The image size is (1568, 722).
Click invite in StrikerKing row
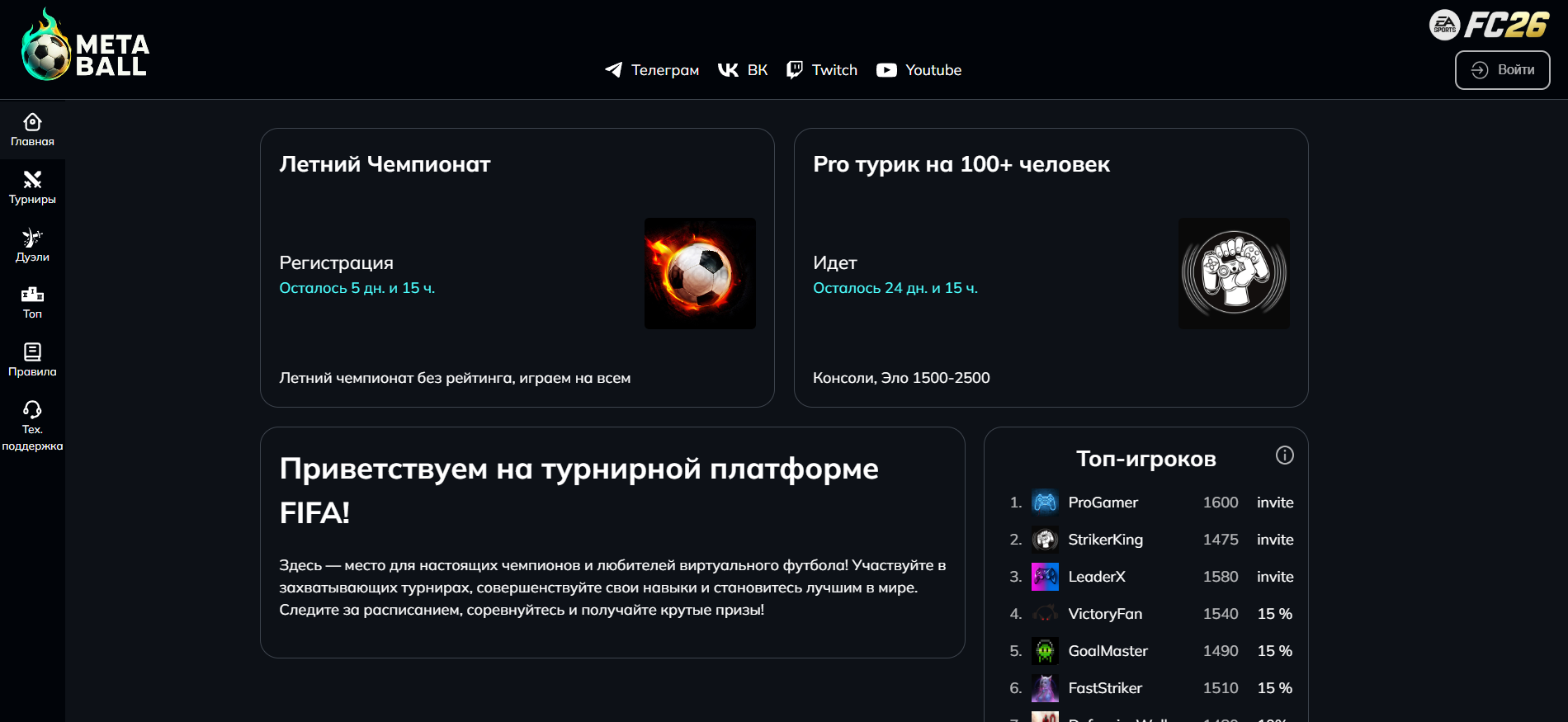click(x=1275, y=540)
